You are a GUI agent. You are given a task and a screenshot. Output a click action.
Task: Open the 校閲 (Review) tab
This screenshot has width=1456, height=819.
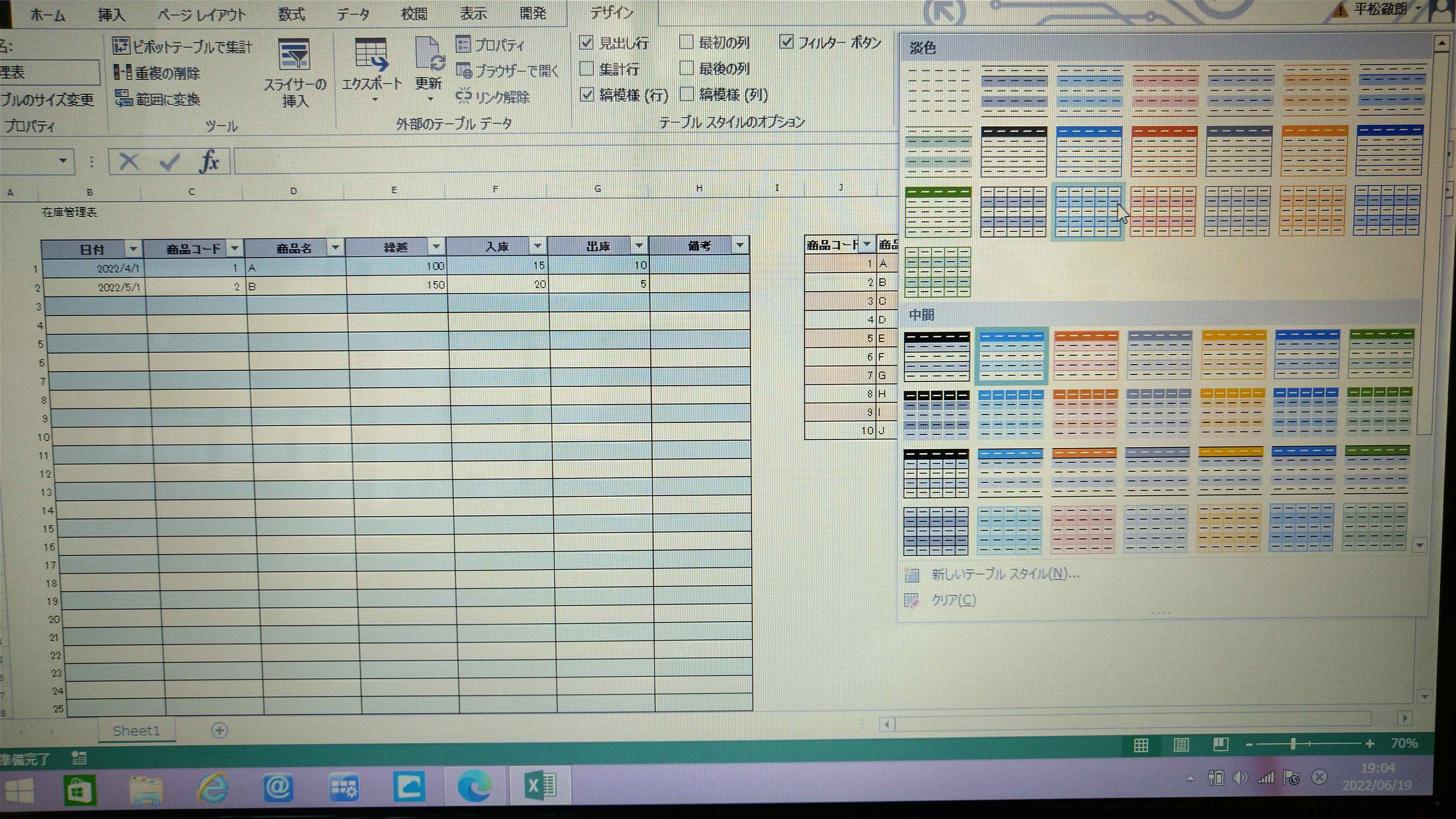pos(414,14)
